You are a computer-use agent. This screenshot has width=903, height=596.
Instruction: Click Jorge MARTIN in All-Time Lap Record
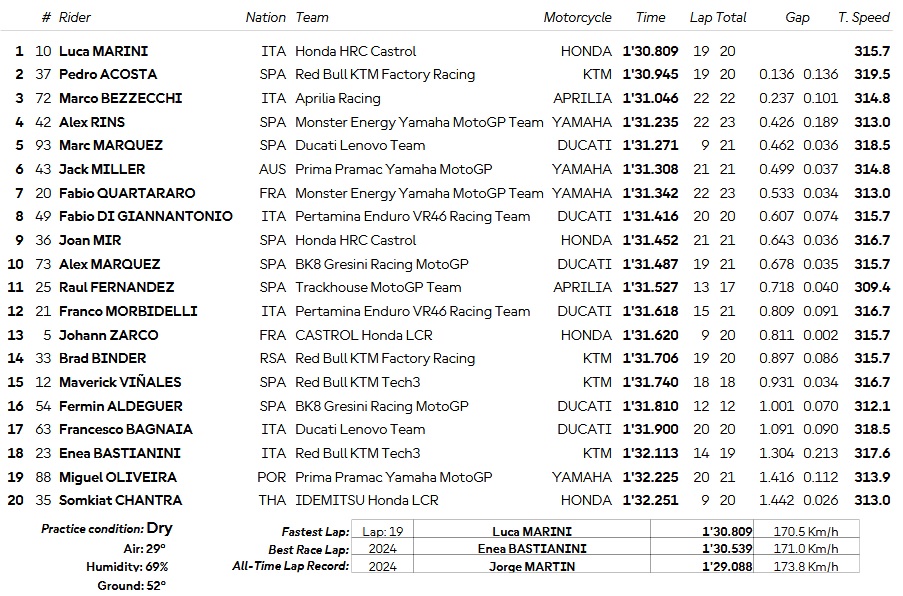point(532,566)
